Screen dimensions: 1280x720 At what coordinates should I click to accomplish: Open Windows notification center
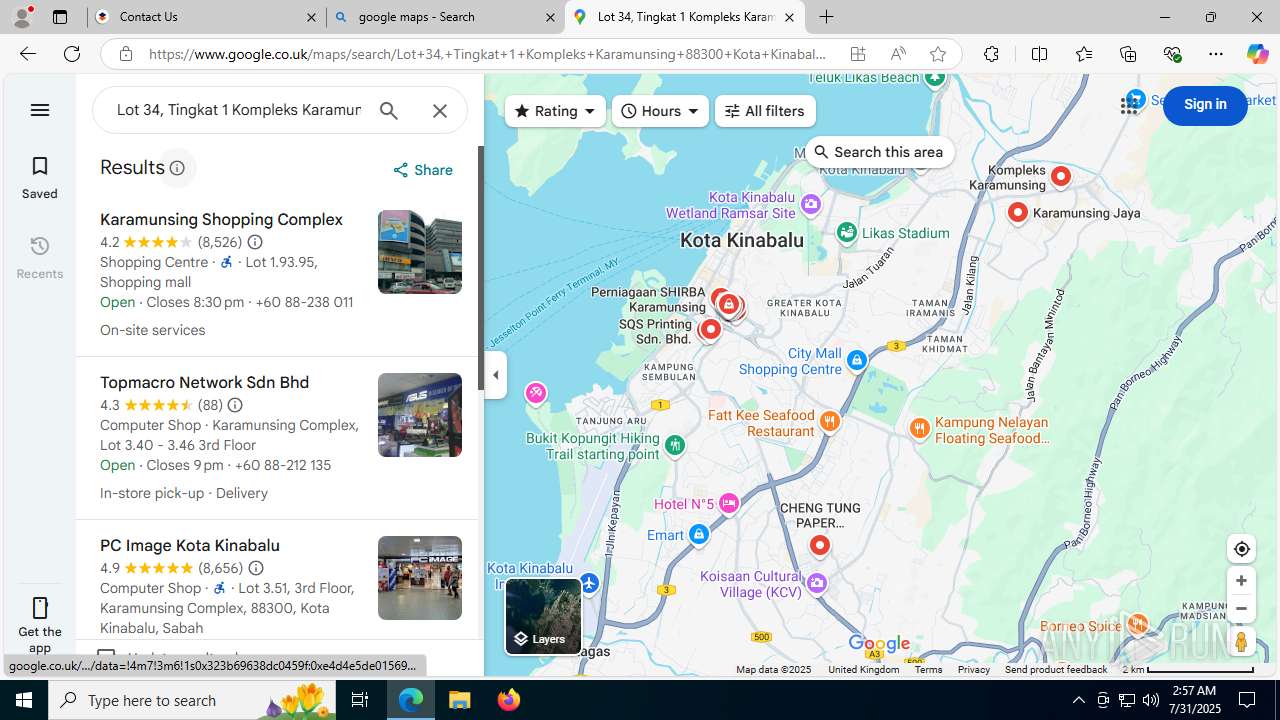tap(1247, 700)
